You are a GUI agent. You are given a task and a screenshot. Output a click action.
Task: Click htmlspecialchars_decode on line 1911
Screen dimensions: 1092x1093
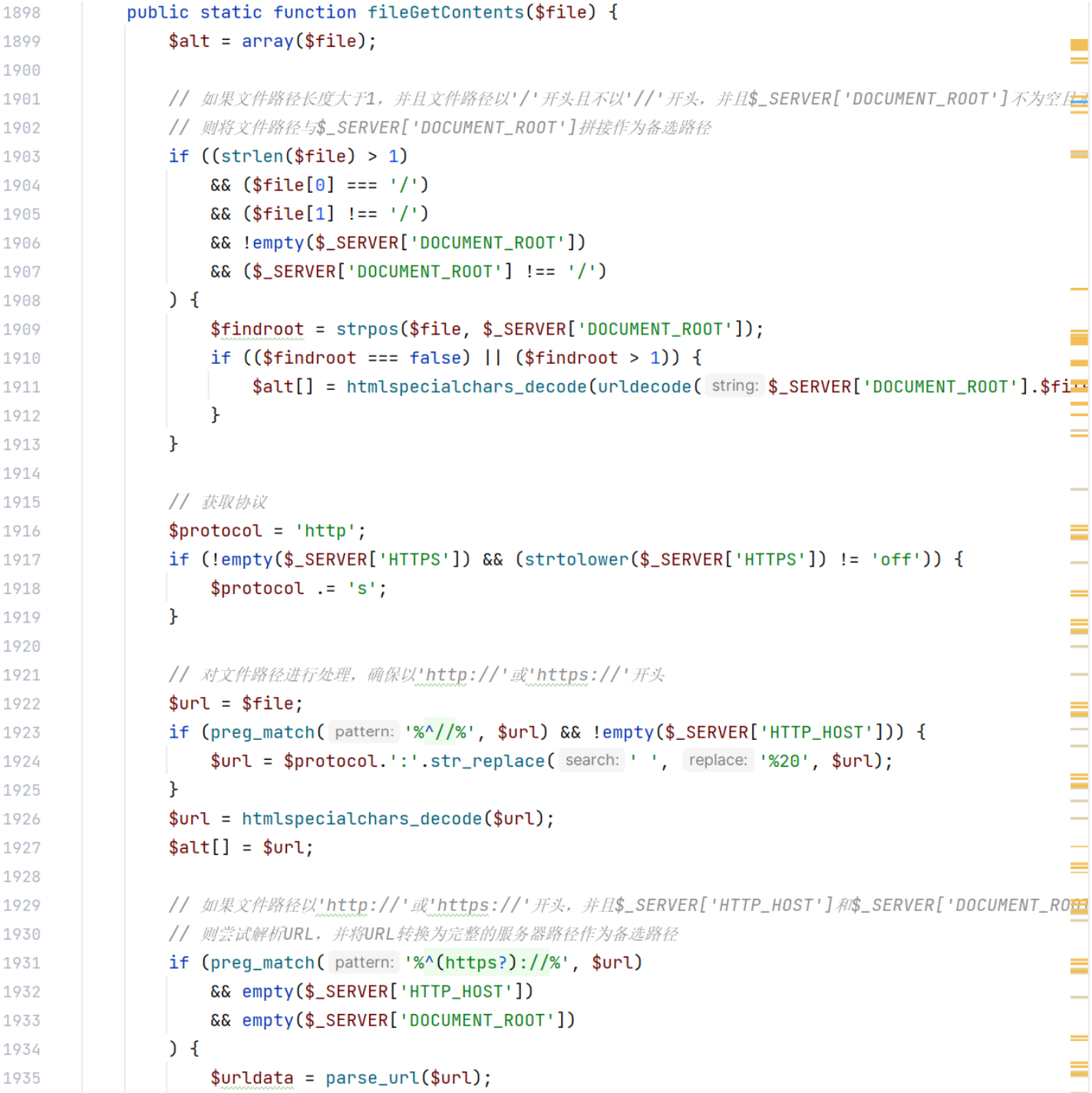pyautogui.click(x=466, y=387)
